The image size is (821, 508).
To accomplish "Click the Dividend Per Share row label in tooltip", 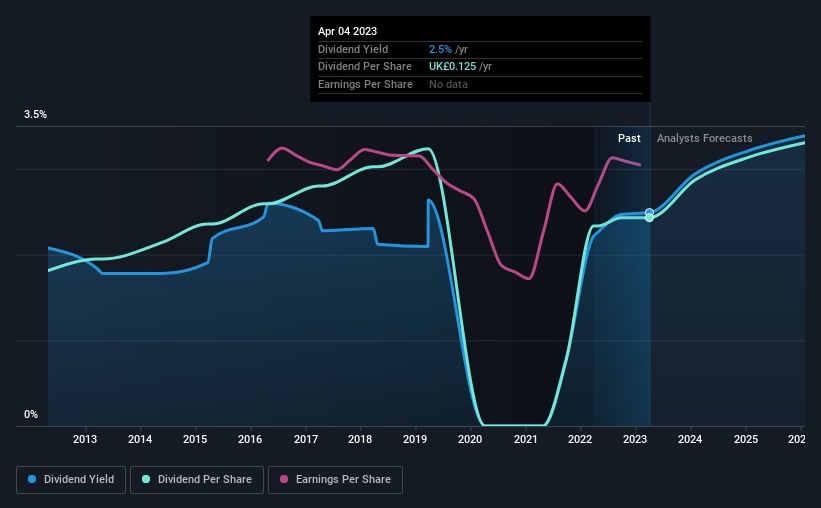I will 365,67.
